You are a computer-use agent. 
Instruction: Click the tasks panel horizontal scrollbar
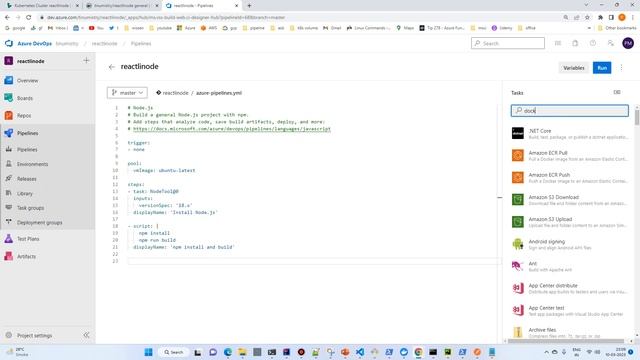click(x=565, y=341)
